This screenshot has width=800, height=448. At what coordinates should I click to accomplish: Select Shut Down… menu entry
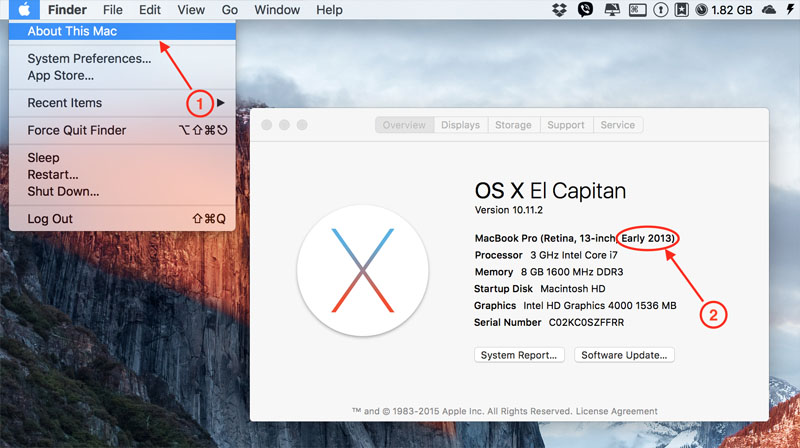[x=122, y=191]
